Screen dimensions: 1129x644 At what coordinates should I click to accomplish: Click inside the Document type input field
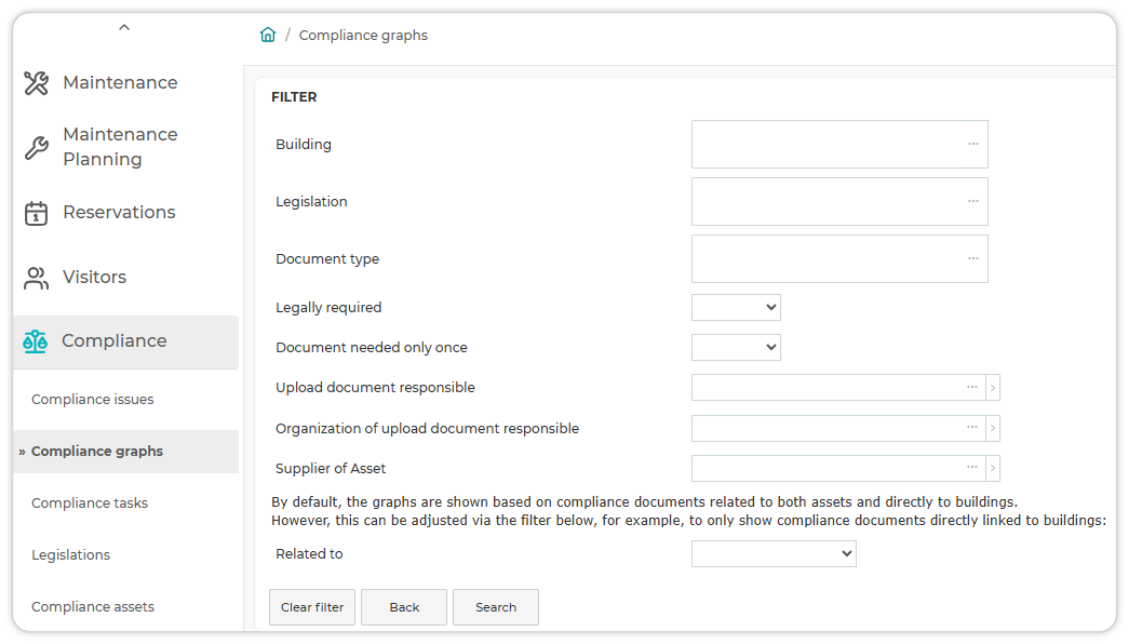click(x=840, y=259)
